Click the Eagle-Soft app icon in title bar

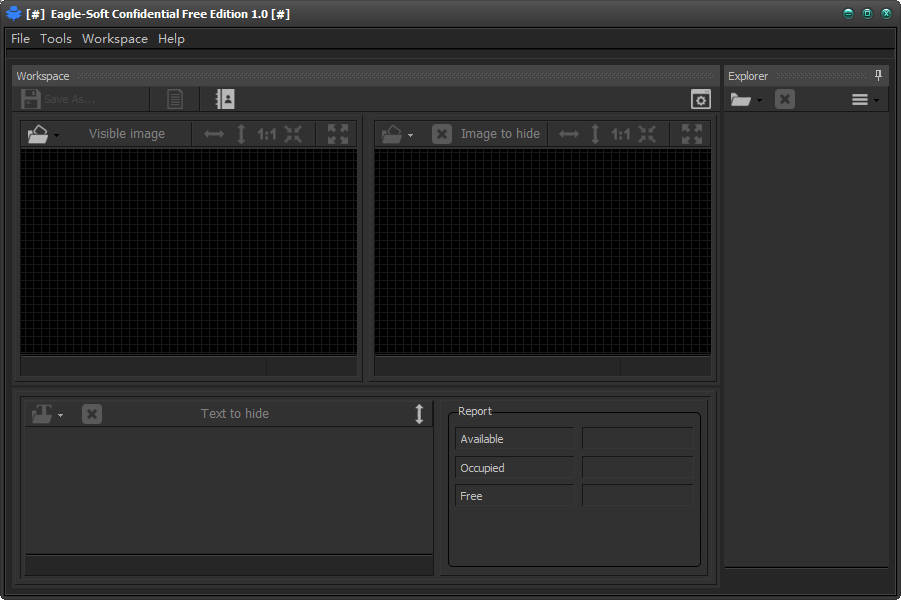pos(13,13)
